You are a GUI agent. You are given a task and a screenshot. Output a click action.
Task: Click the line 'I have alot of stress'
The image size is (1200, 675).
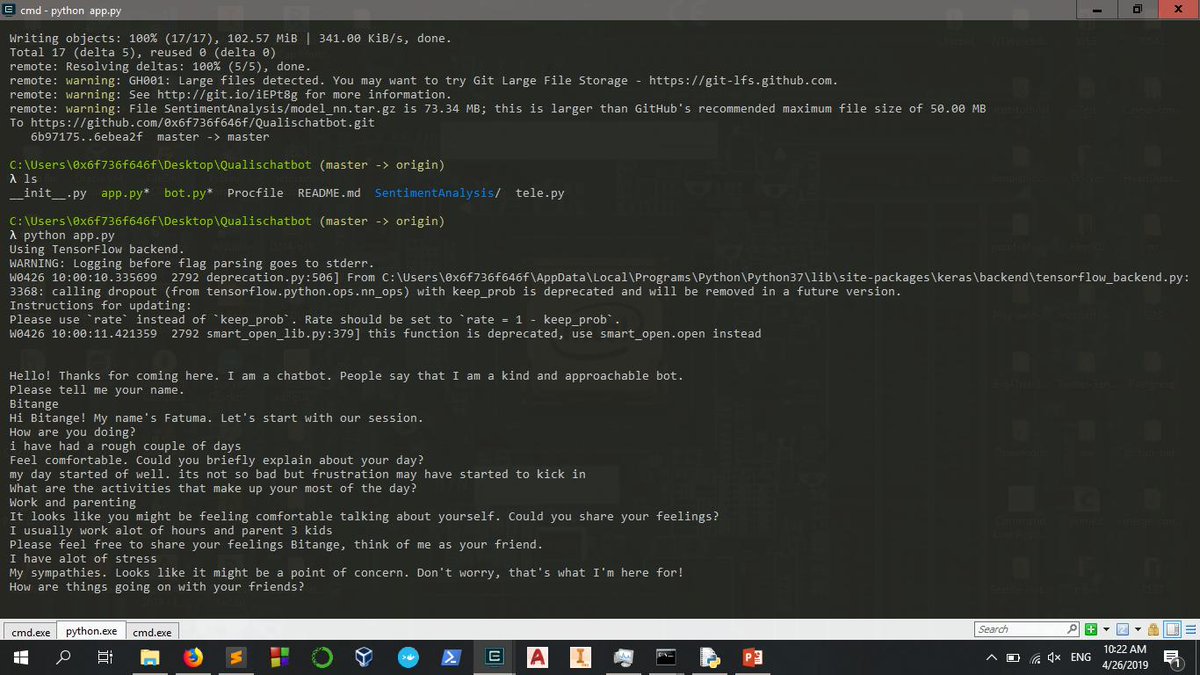pos(83,558)
